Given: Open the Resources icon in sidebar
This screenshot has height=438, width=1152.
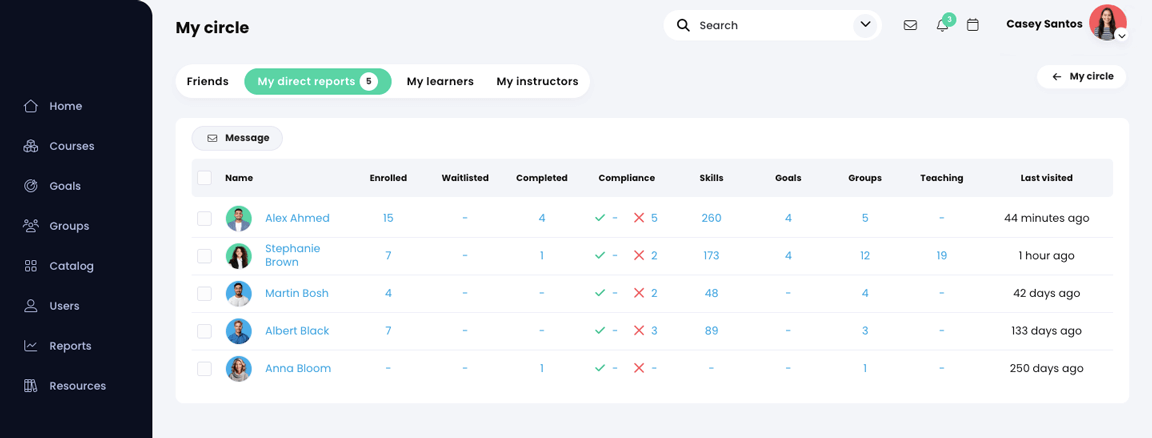Looking at the screenshot, I should tap(31, 386).
